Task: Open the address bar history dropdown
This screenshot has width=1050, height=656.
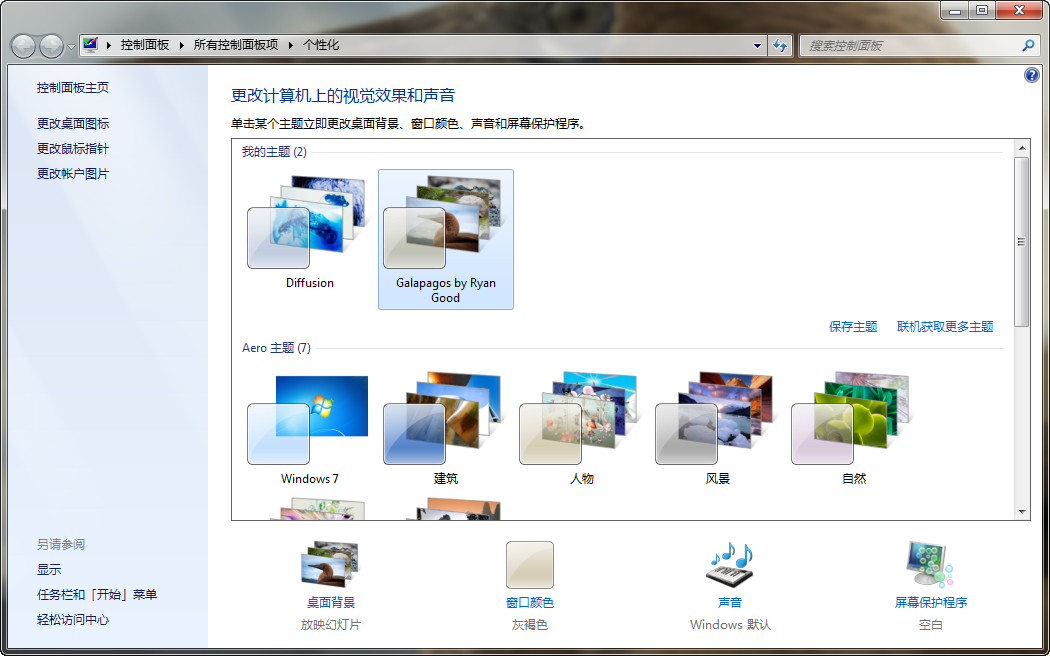Action: point(757,45)
